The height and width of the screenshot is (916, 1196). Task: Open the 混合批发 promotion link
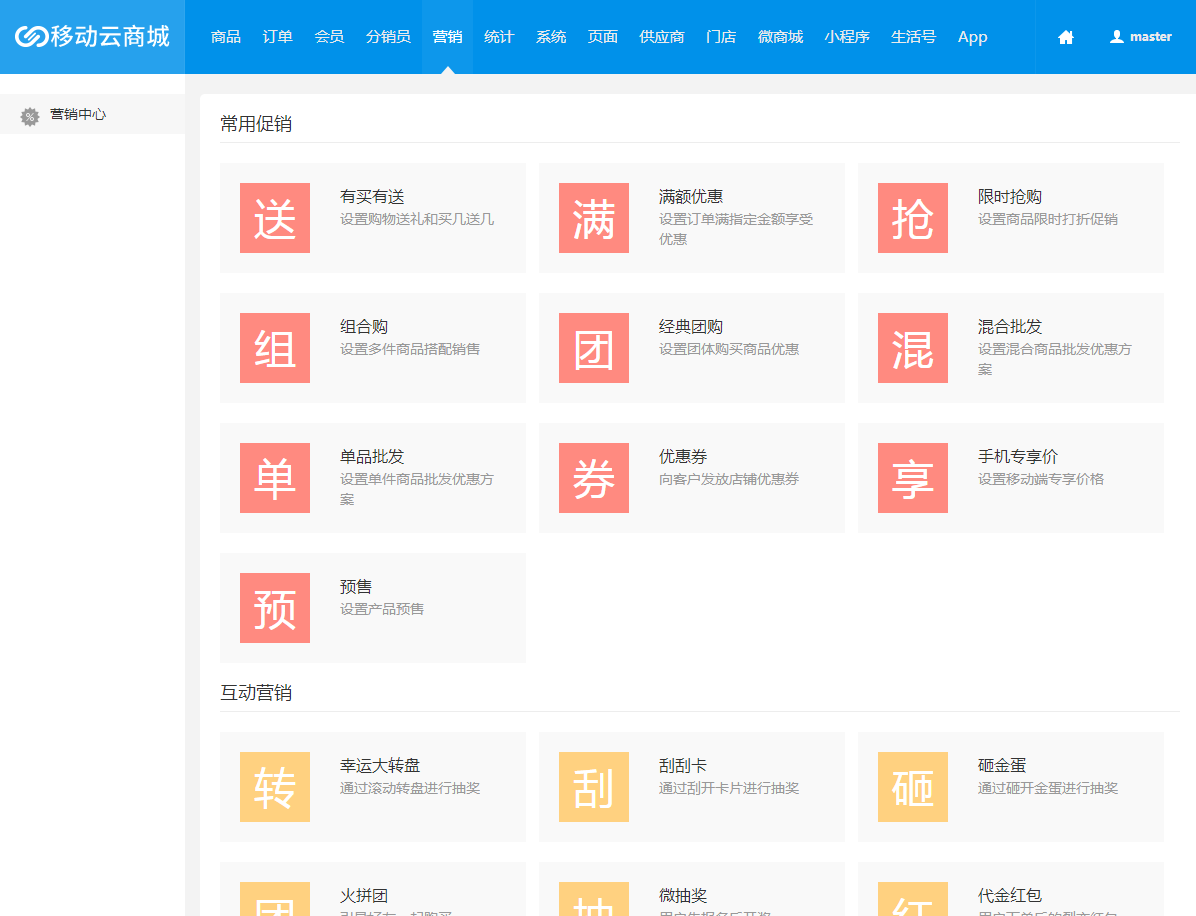tap(1009, 327)
